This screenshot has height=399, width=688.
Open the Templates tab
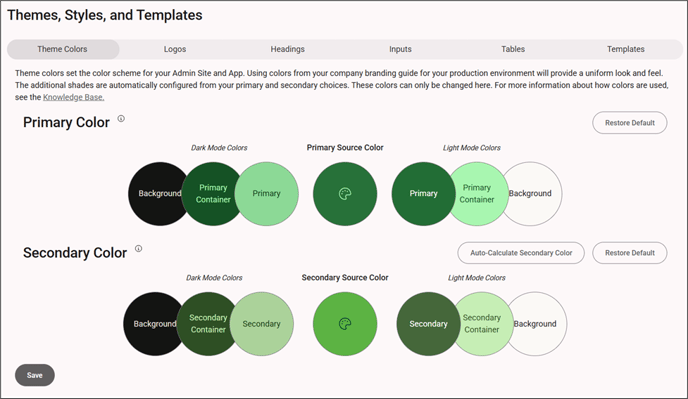coord(626,49)
